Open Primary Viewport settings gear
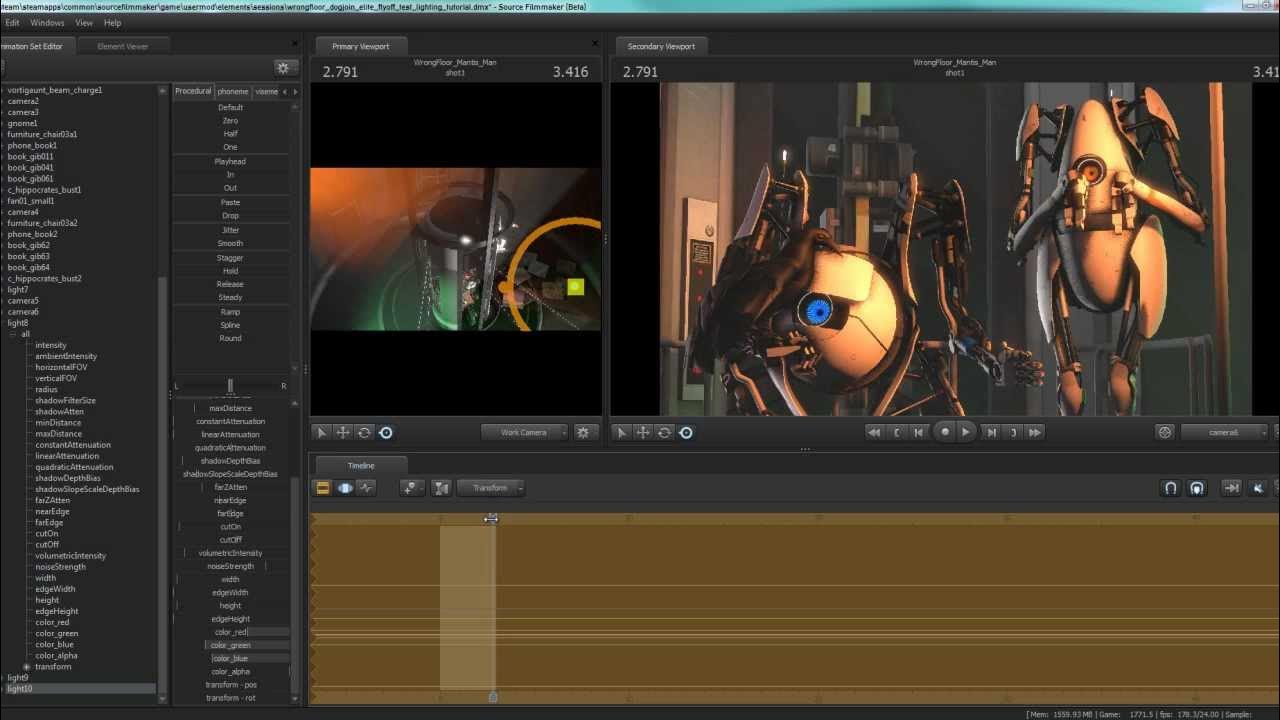Screen dimensions: 1280x720 click(x=584, y=433)
